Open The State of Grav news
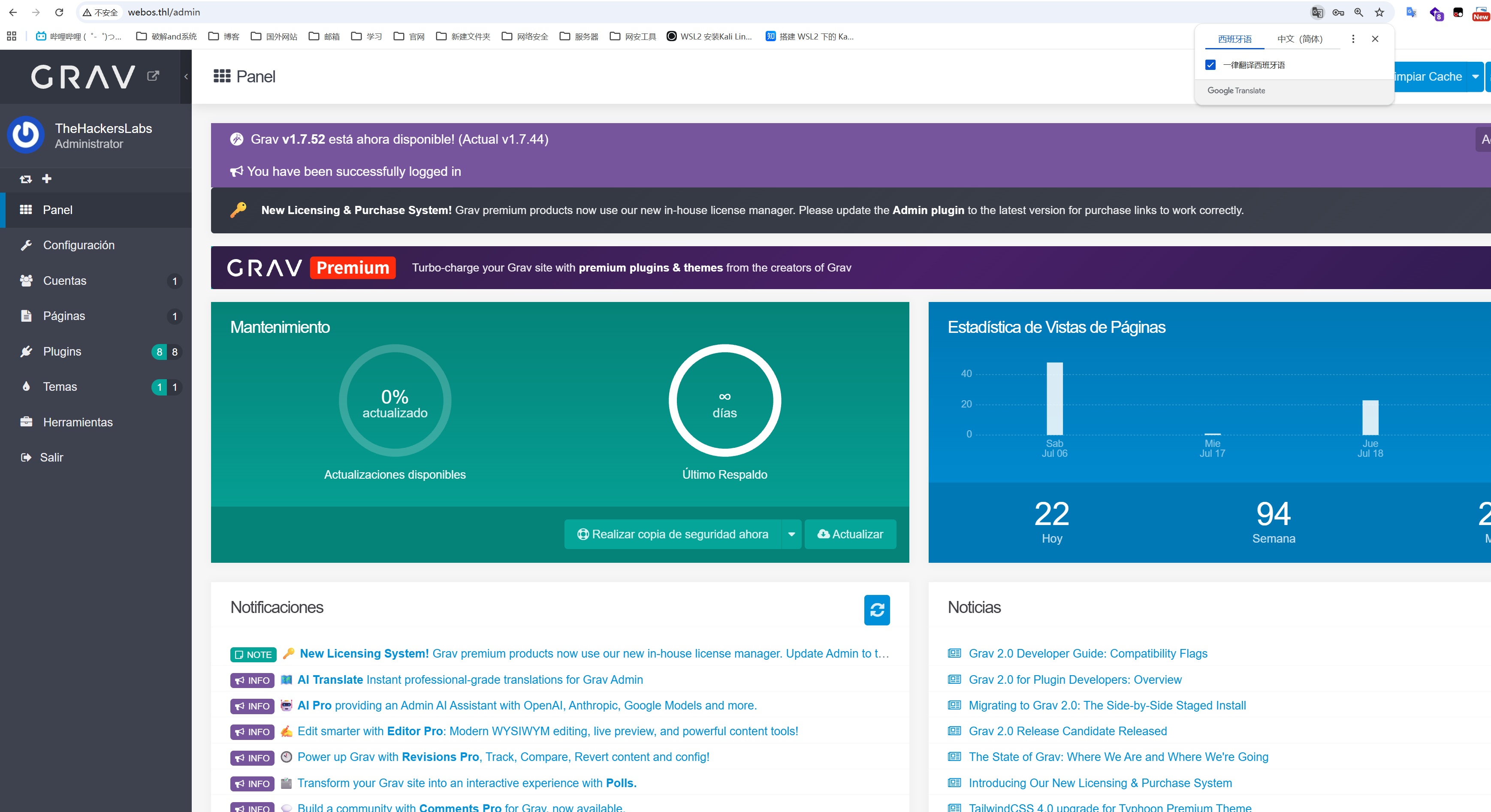This screenshot has width=1491, height=812. (x=1118, y=757)
